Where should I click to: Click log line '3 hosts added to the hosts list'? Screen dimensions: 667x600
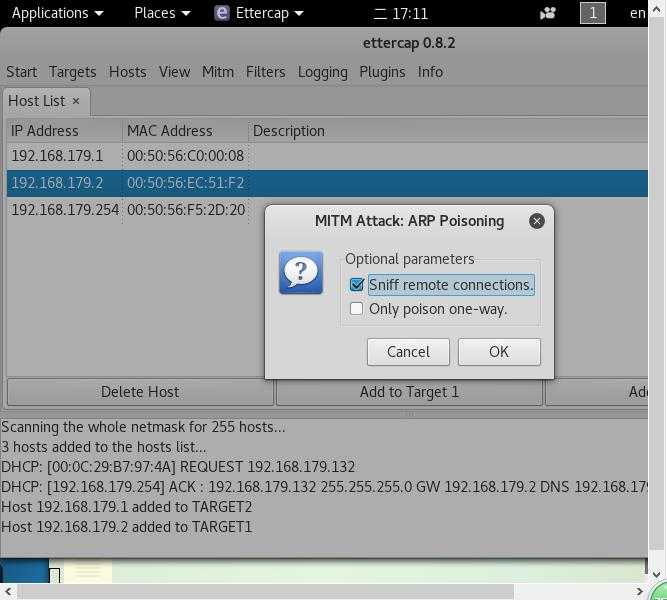[x=104, y=447]
